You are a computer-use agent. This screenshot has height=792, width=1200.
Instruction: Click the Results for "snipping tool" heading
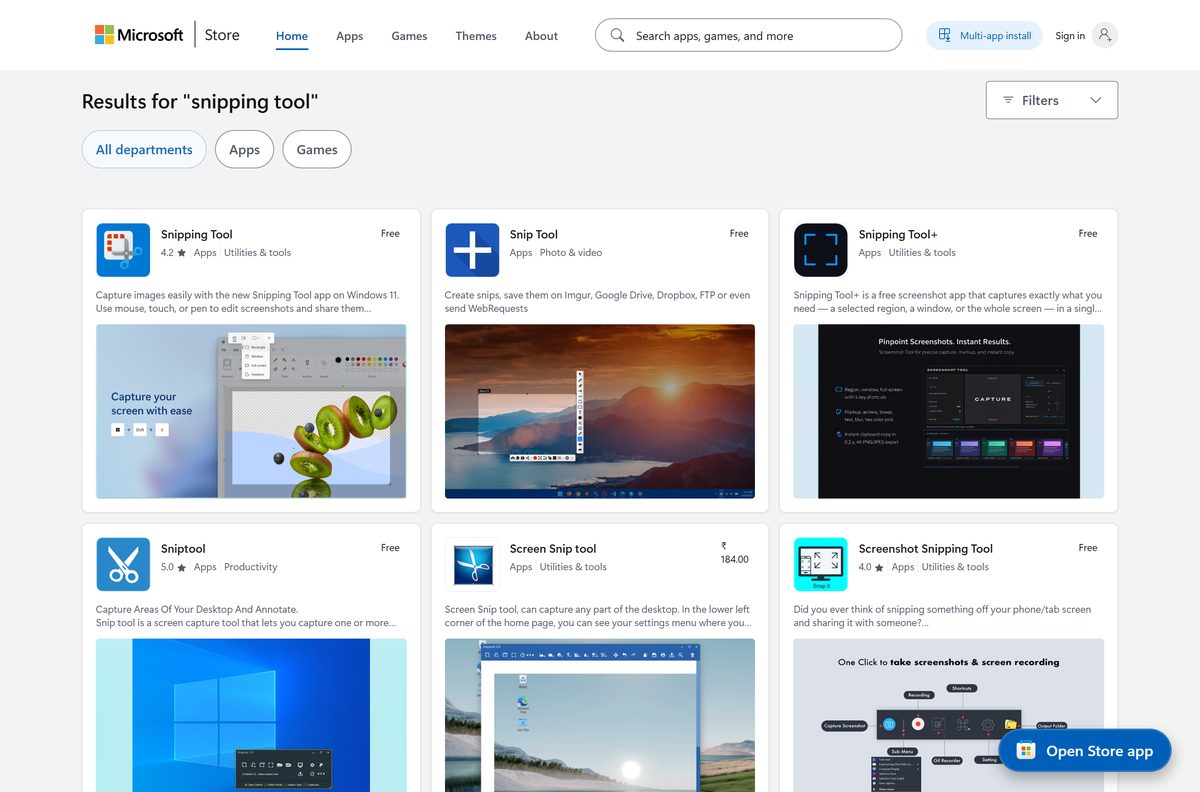pos(200,101)
